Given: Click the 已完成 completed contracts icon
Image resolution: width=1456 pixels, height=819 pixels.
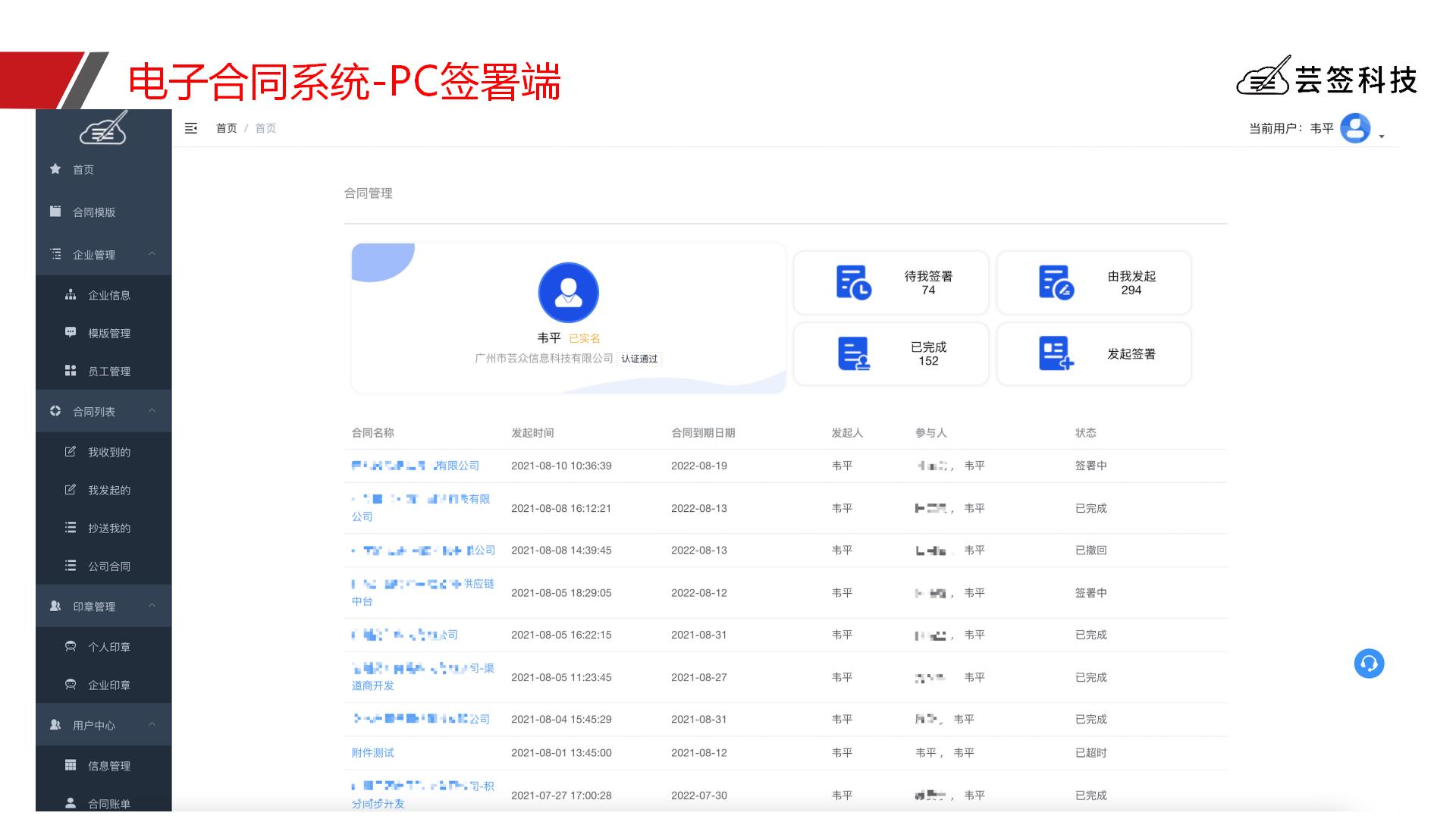Looking at the screenshot, I should tap(853, 353).
